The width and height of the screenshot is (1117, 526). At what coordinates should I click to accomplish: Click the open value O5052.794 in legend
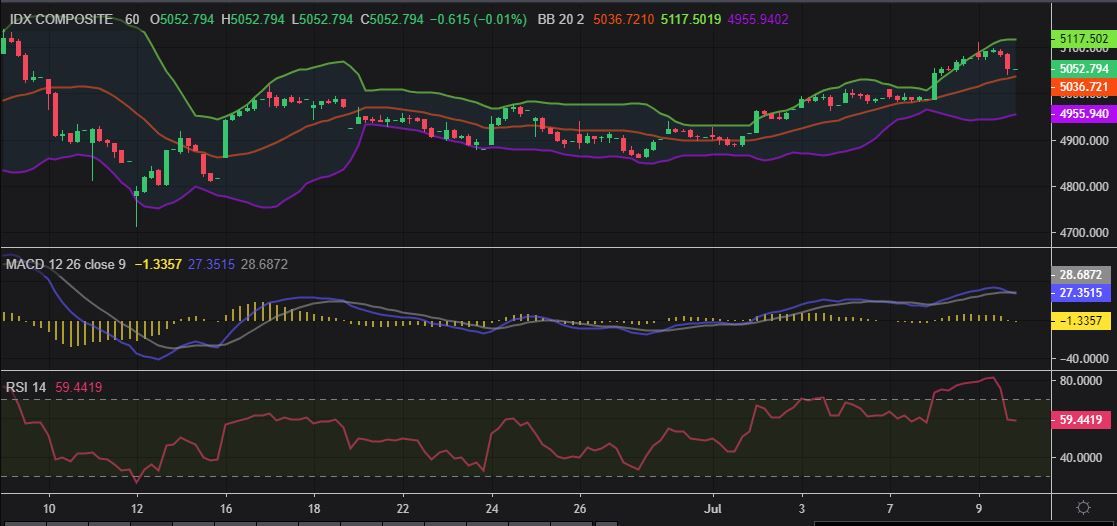(x=182, y=20)
